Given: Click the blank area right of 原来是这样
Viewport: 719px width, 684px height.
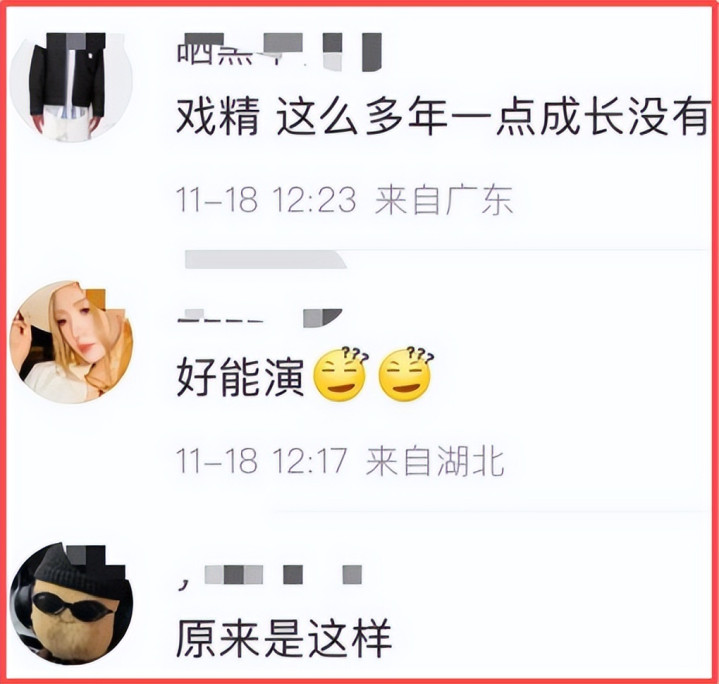Looking at the screenshot, I should point(548,638).
